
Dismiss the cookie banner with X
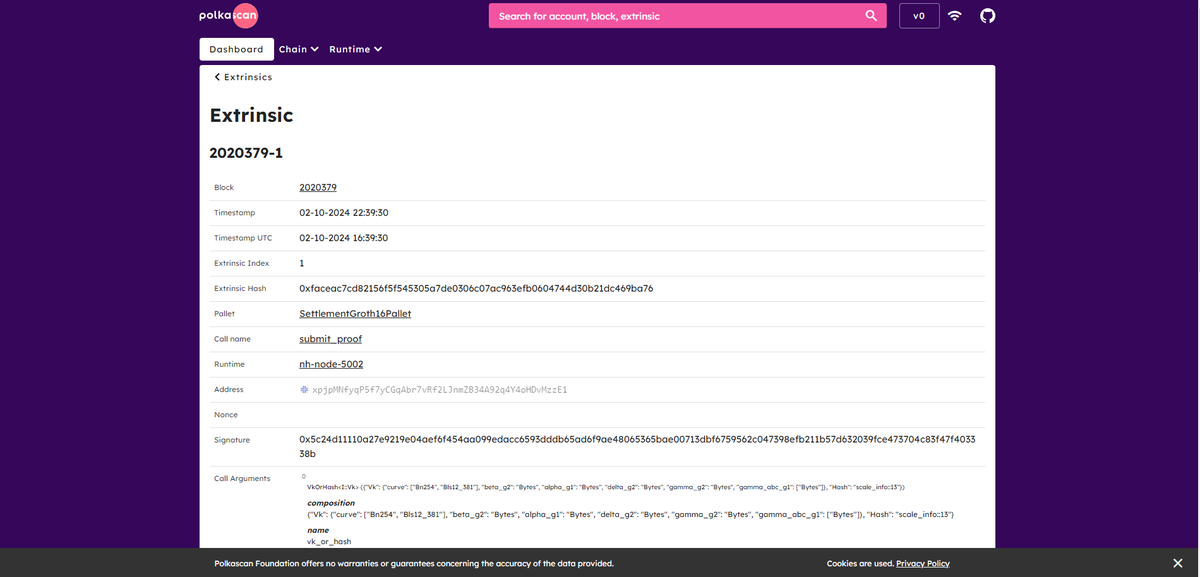[x=1177, y=563]
